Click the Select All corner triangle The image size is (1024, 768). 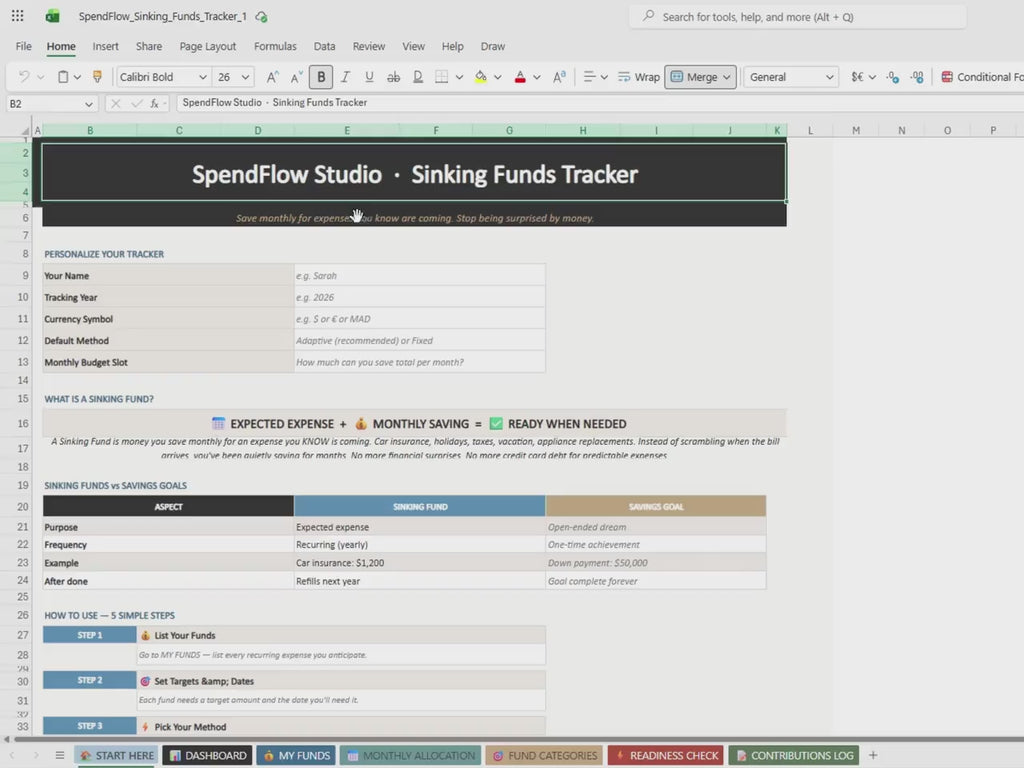(25, 131)
